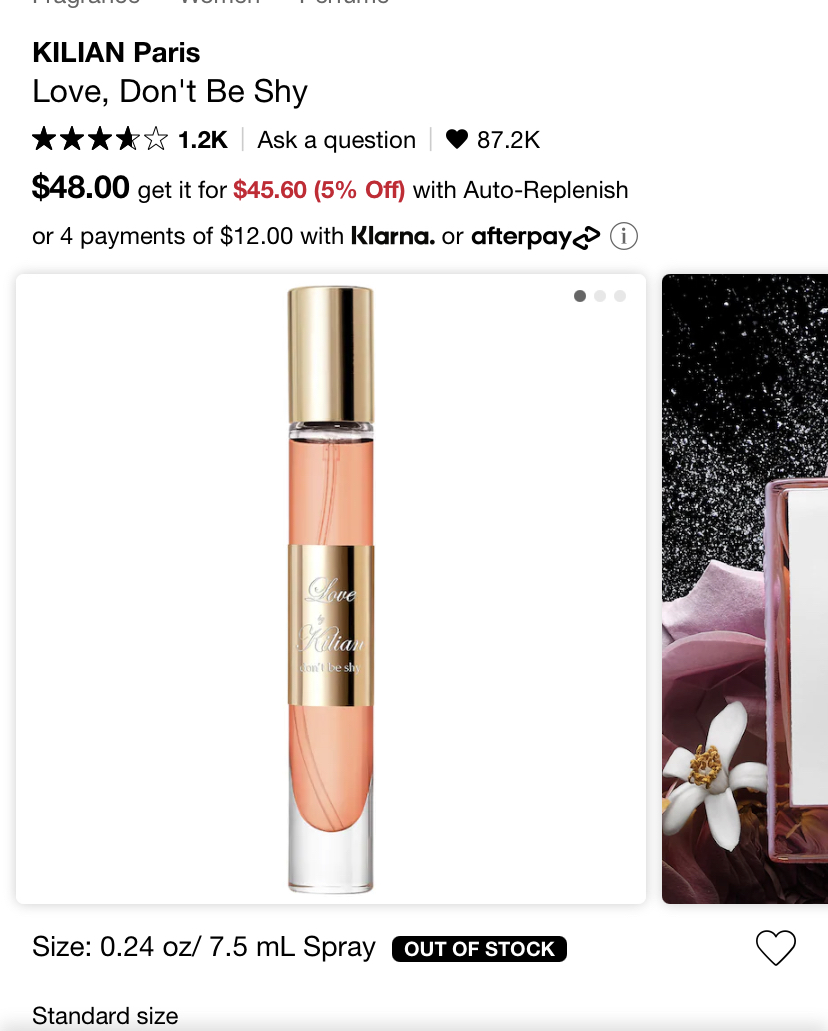The image size is (828, 1031).
Task: Click the Klarna logo
Action: (x=393, y=235)
